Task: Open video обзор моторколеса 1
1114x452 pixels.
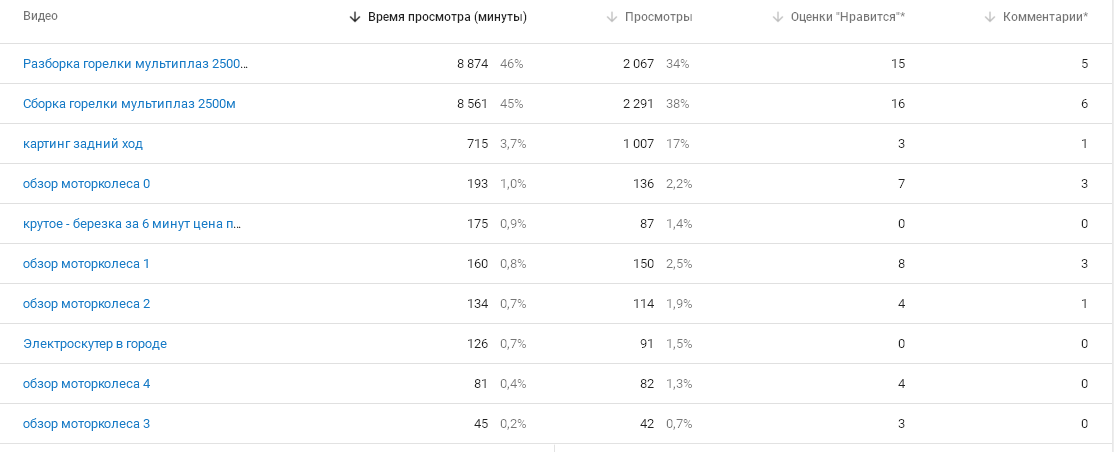Action: tap(87, 264)
